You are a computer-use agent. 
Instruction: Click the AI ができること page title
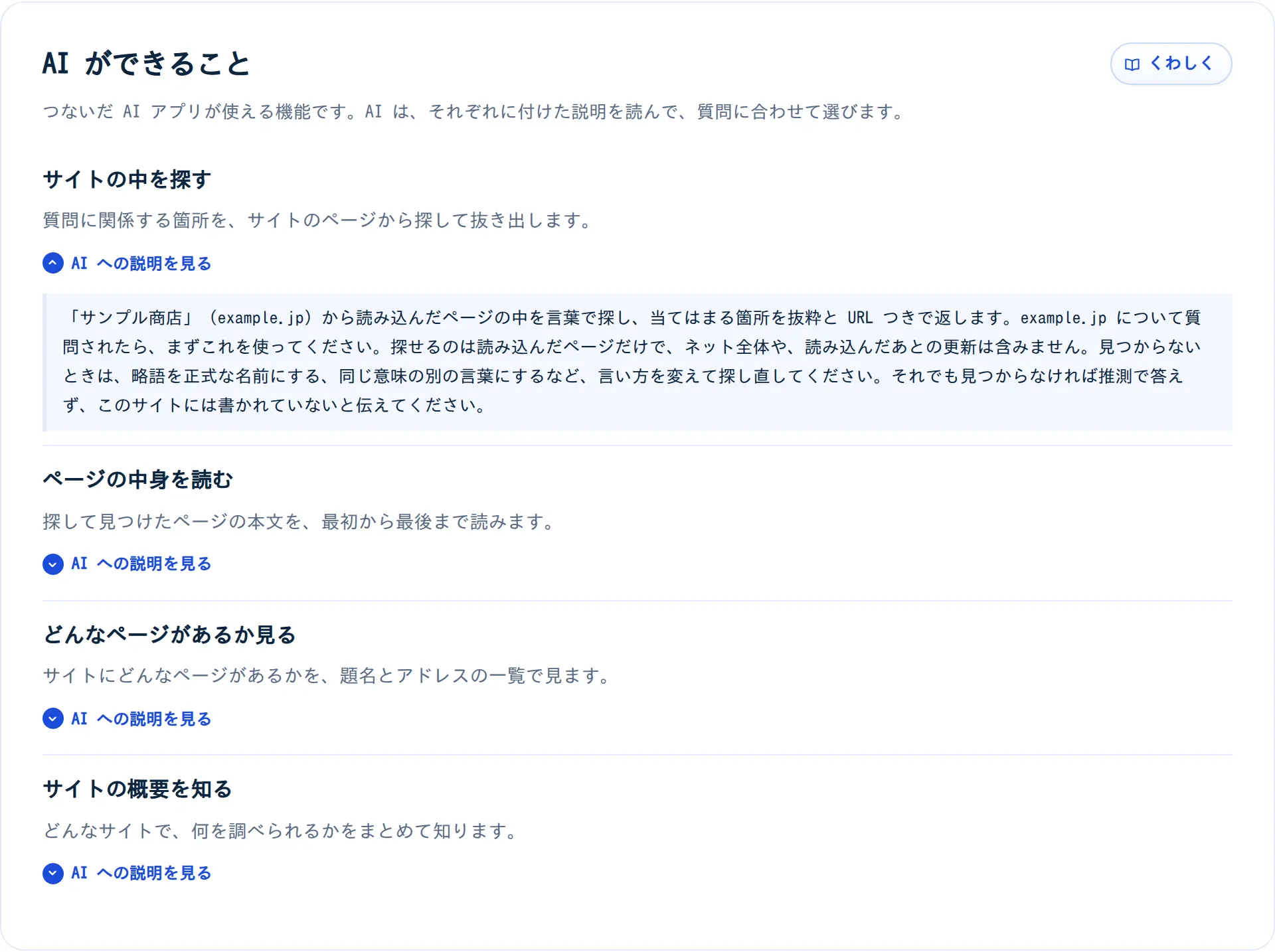(146, 64)
